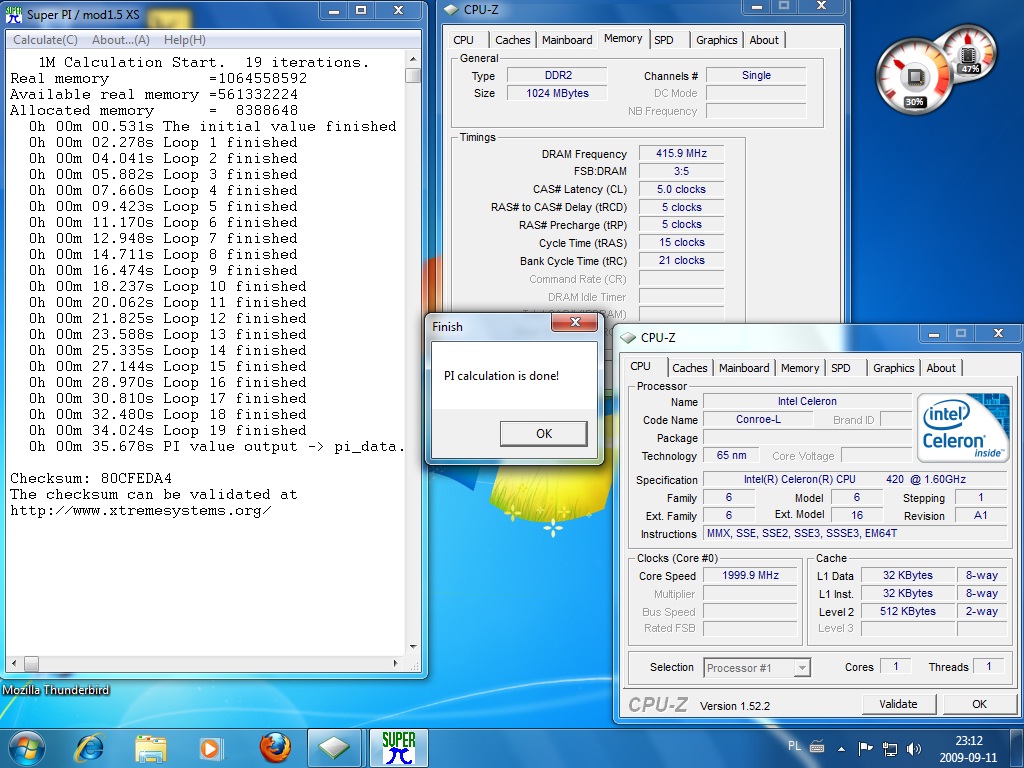
Task: Switch to Mainboard tab in processor CPU-Z window
Action: pos(744,368)
